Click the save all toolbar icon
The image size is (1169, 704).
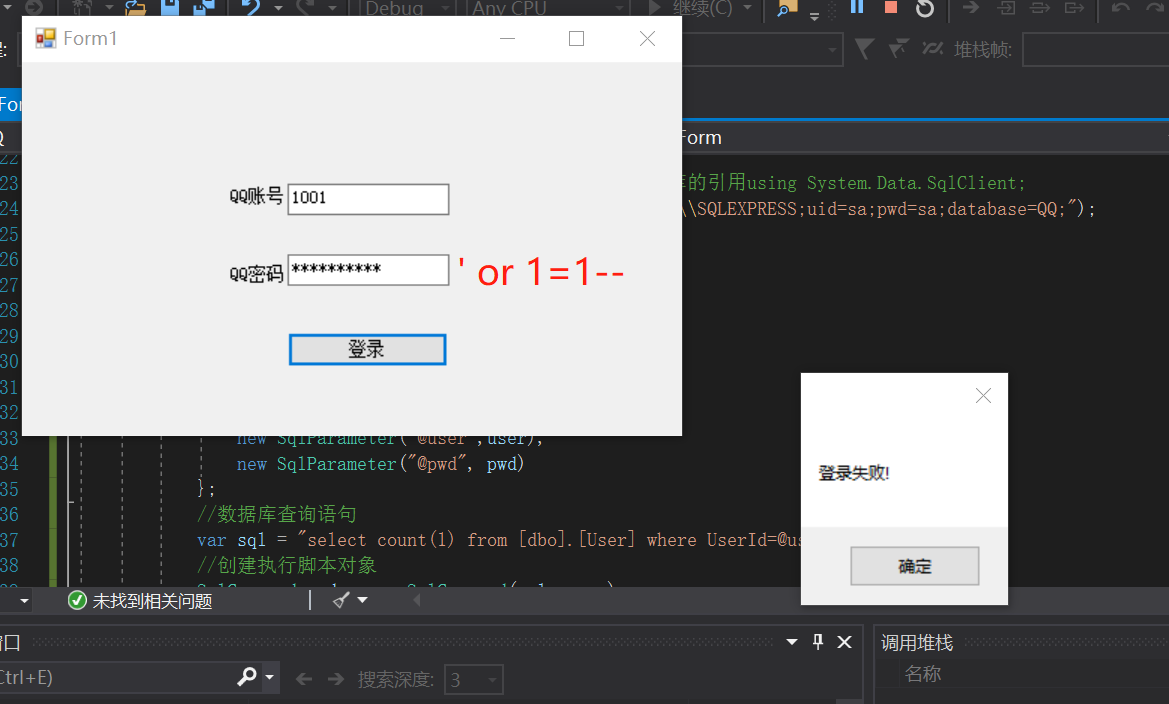[204, 8]
